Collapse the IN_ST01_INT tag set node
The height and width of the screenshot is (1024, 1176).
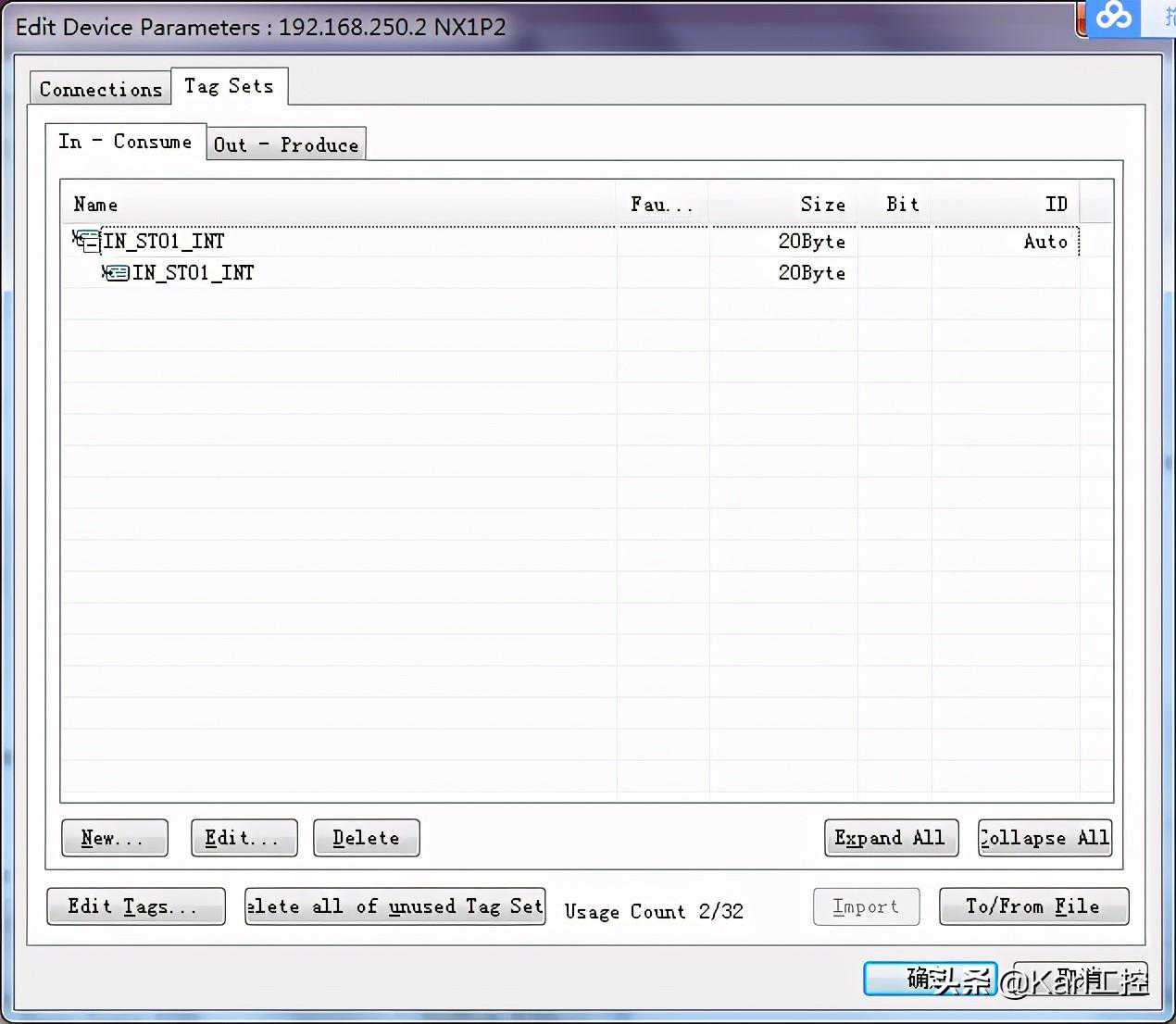coord(90,244)
